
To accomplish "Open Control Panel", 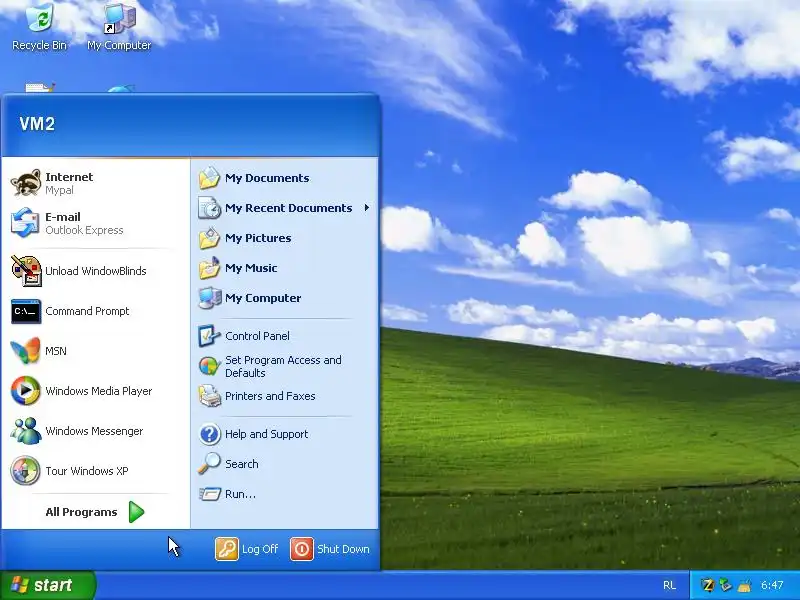I will (285, 336).
